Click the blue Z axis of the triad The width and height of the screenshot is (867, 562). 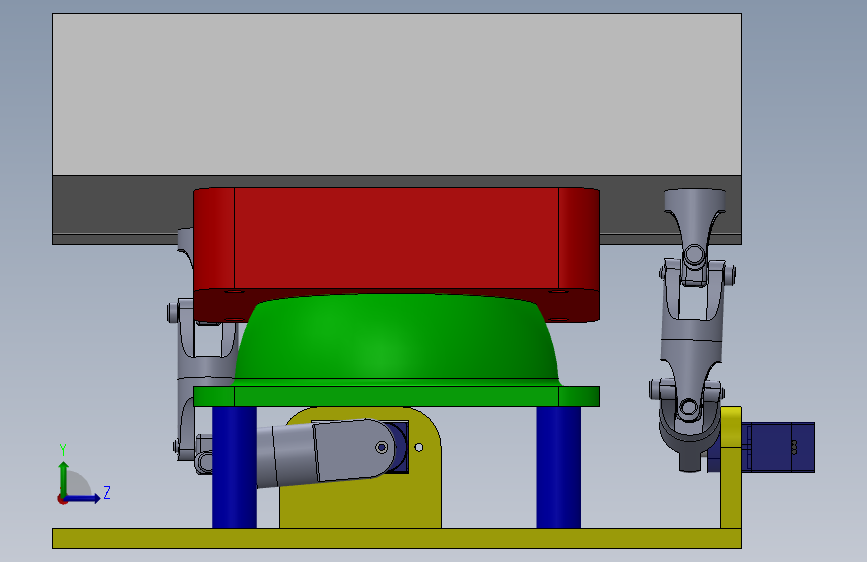click(x=83, y=498)
